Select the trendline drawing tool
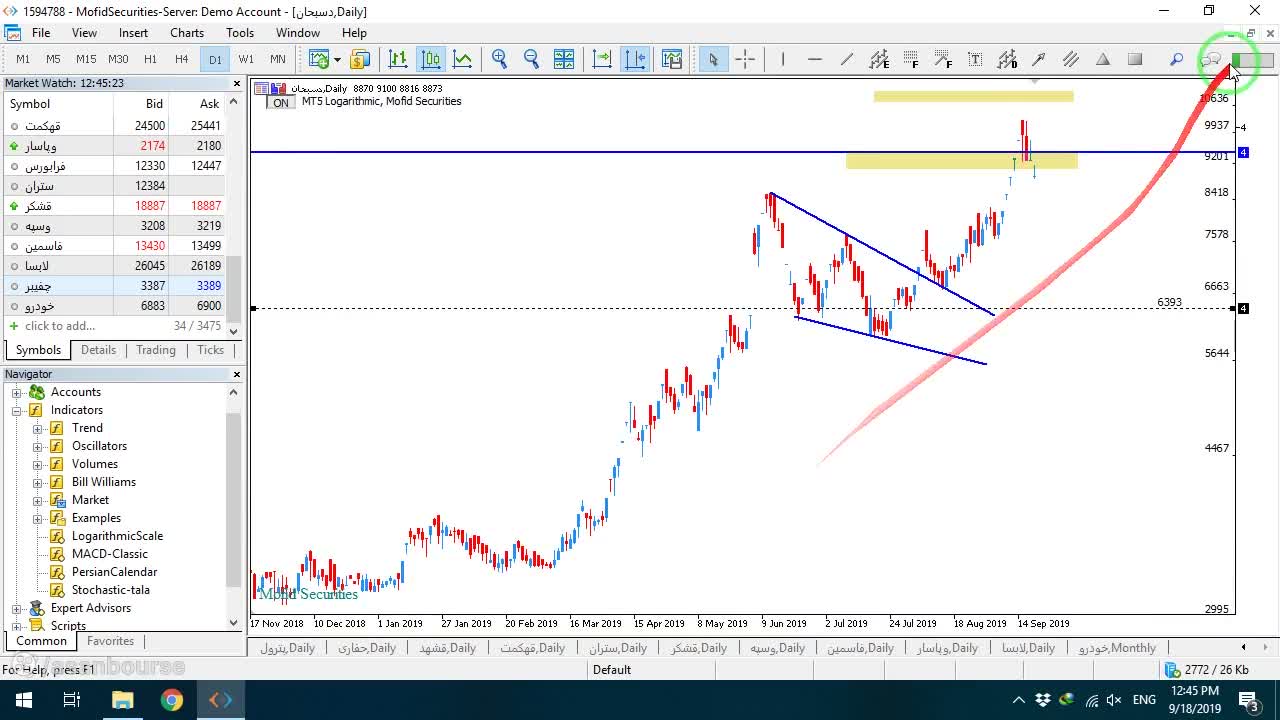This screenshot has height=720, width=1280. click(847, 59)
